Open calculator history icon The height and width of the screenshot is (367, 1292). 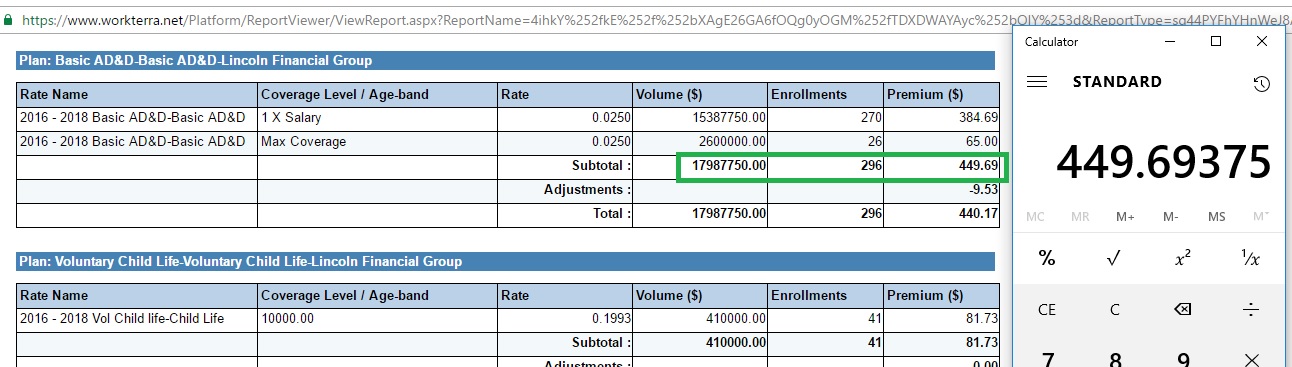pos(1261,84)
